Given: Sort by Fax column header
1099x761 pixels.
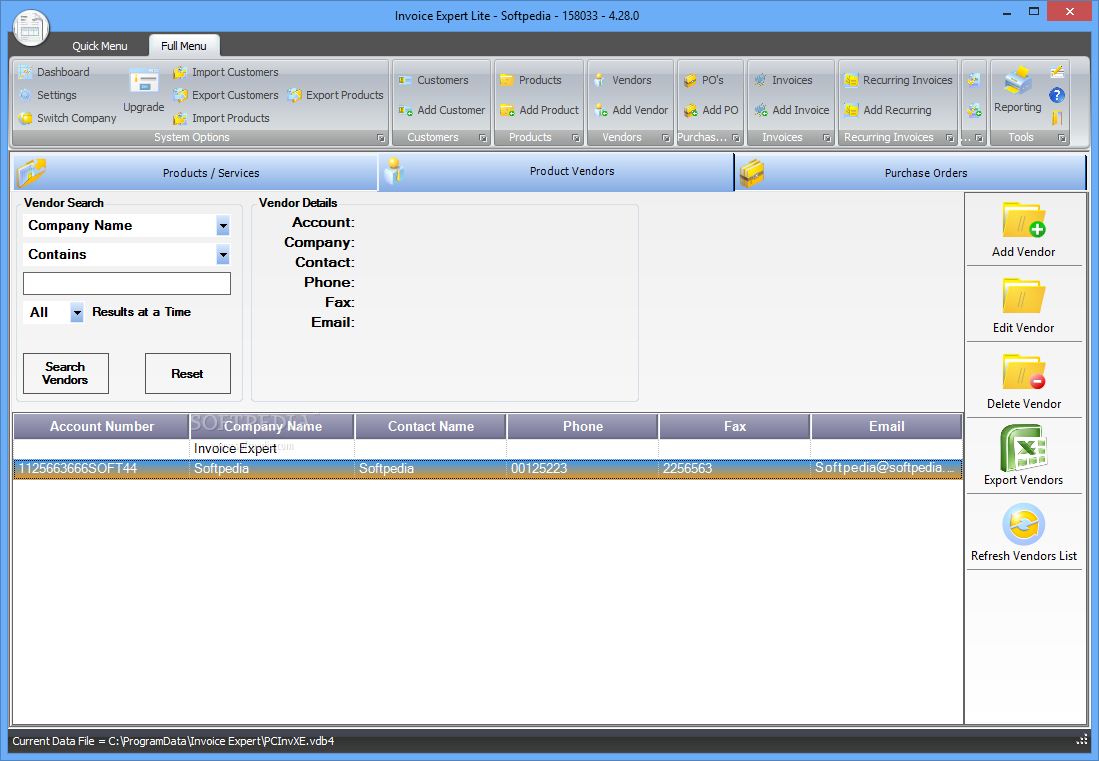Looking at the screenshot, I should pyautogui.click(x=735, y=426).
